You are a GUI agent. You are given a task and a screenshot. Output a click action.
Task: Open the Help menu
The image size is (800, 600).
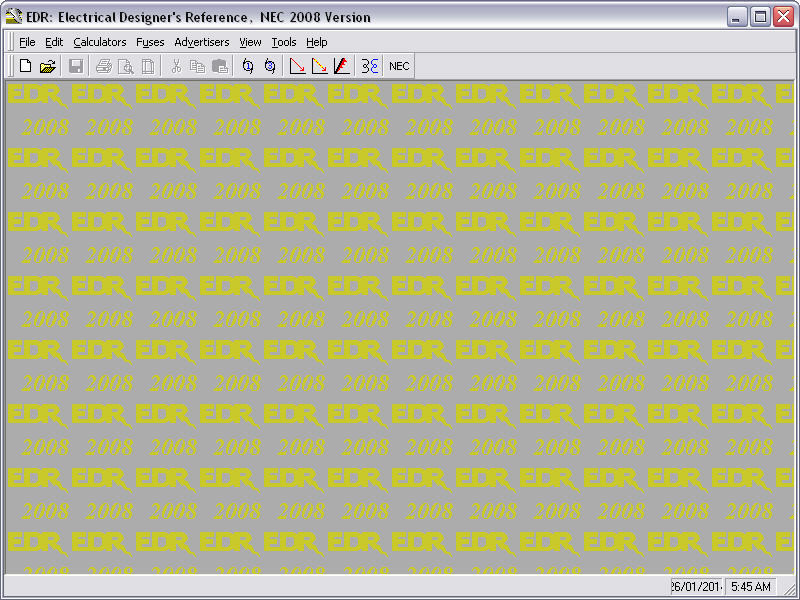coord(316,42)
